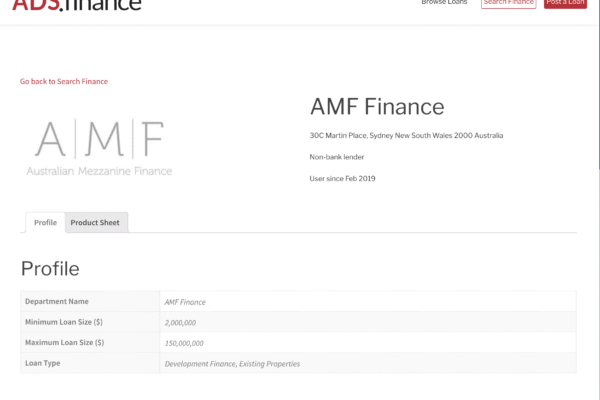Select the 2,000,000 minimum loan value
600x400 pixels.
click(180, 323)
